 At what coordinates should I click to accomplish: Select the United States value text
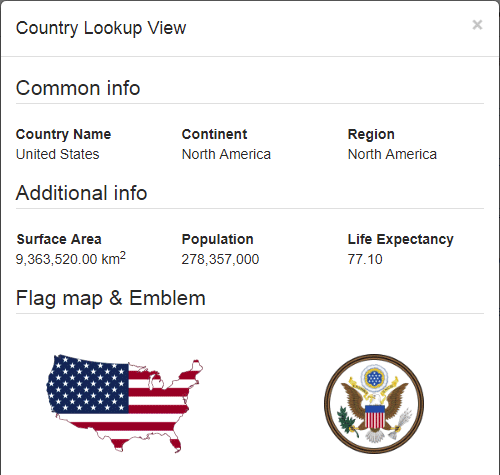[58, 154]
